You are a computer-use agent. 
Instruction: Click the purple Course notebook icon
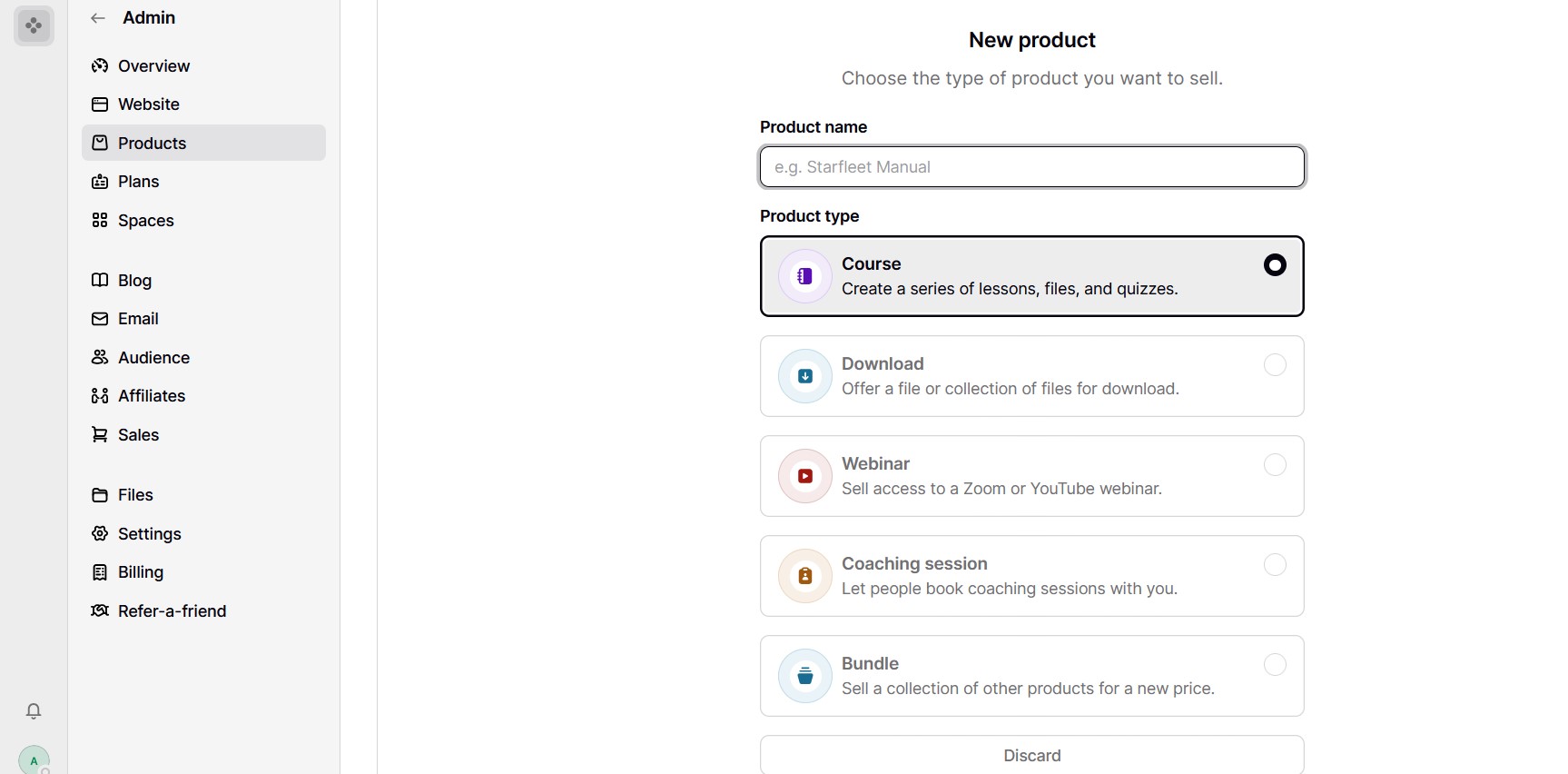(805, 276)
